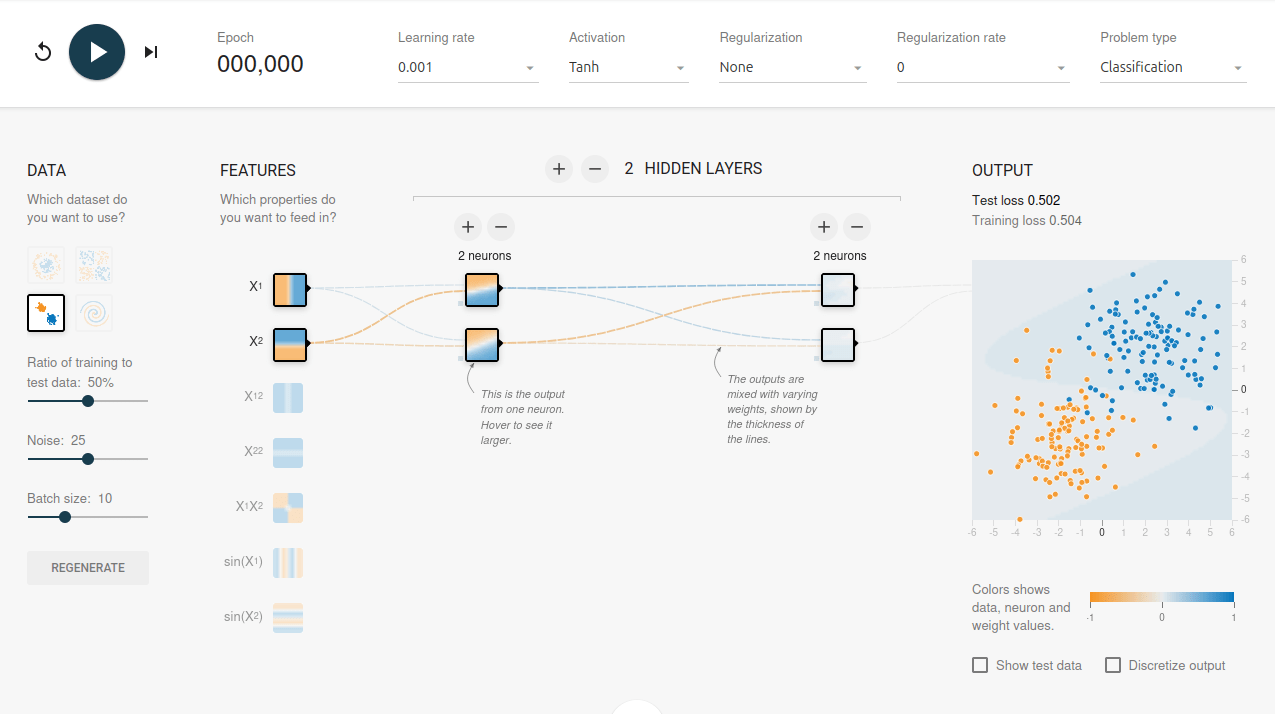
Task: Select the circle dataset thumbnail
Action: (x=46, y=265)
